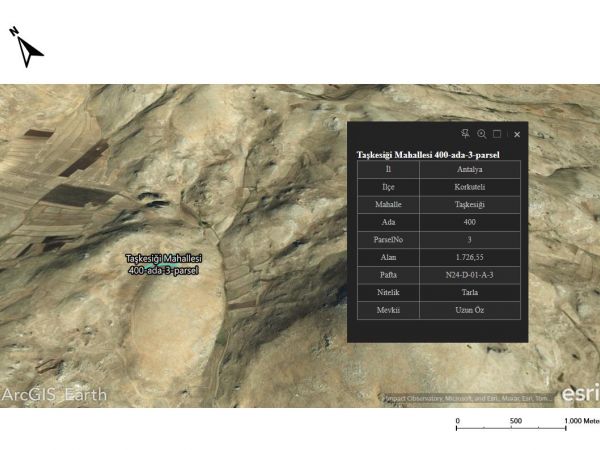This screenshot has width=600, height=450.
Task: Click the esri logo
Action: pyautogui.click(x=580, y=394)
